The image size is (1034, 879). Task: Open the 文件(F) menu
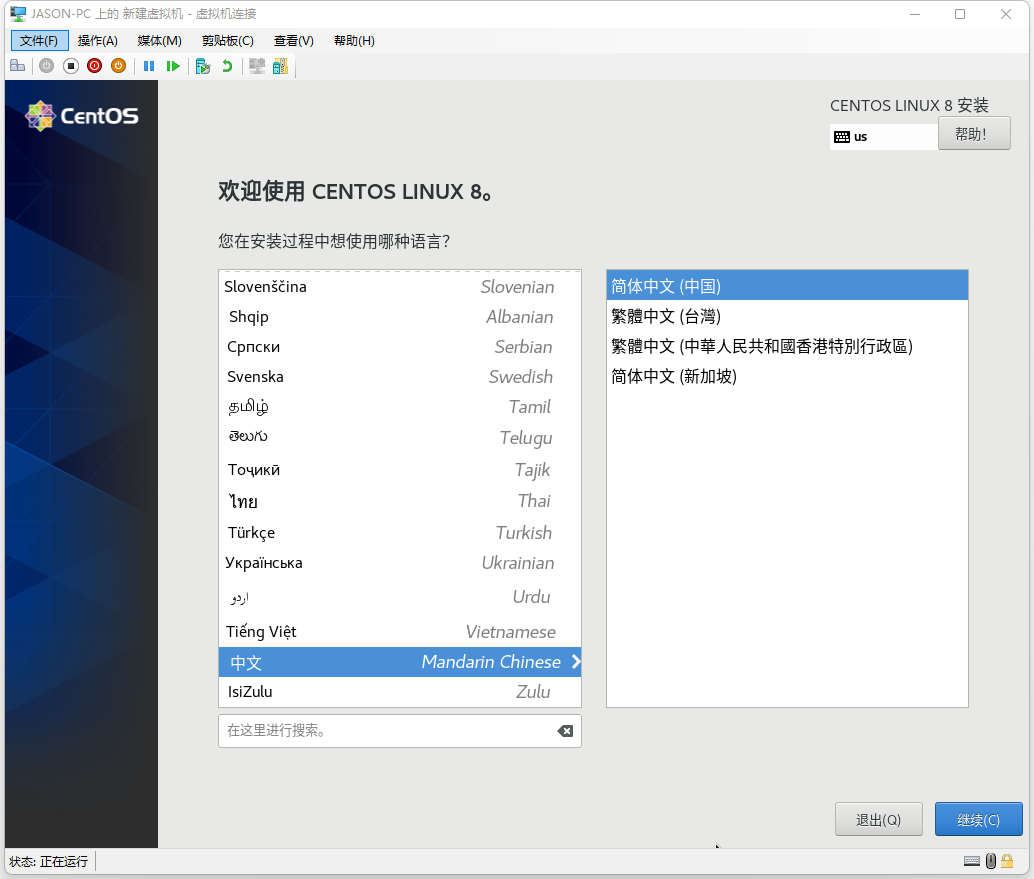click(x=39, y=40)
